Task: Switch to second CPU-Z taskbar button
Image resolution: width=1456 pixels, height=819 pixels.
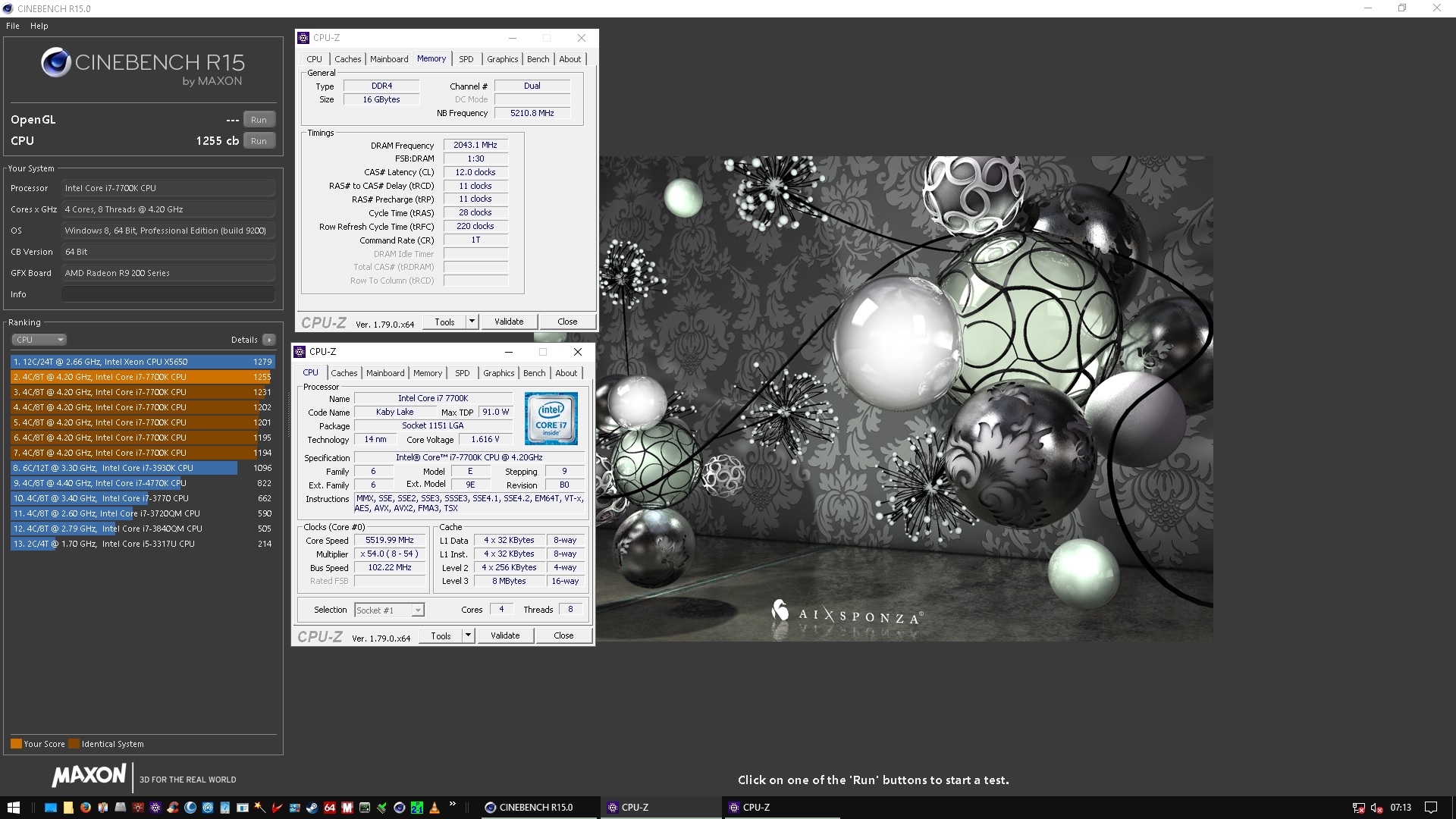Action: [x=782, y=808]
